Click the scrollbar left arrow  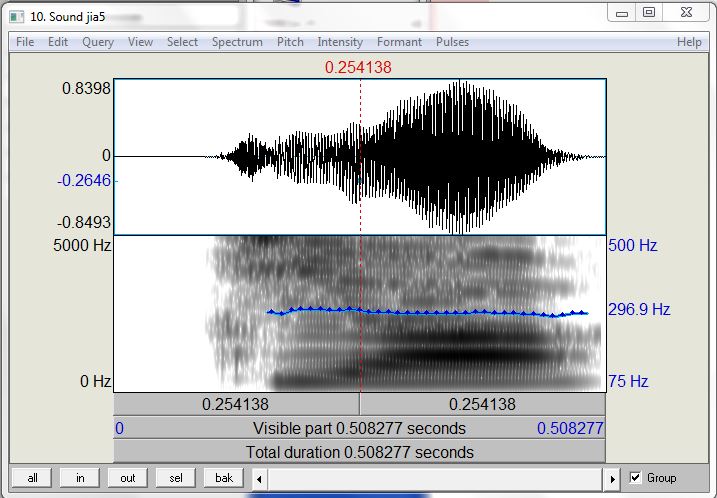click(259, 479)
